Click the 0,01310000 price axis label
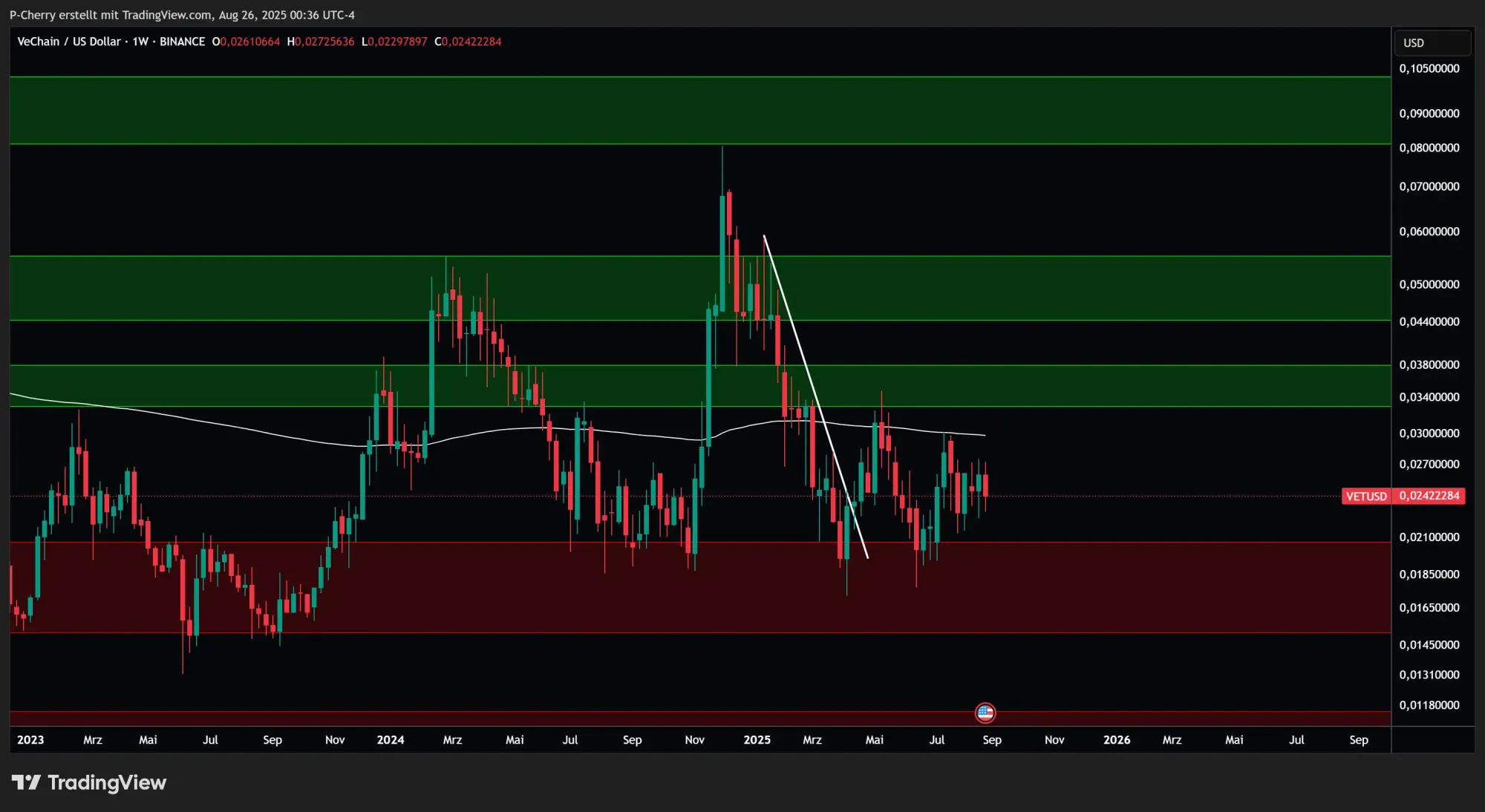 [1429, 675]
